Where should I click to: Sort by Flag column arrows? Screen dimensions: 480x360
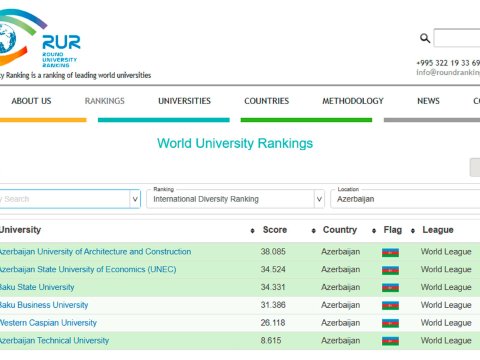(x=413, y=230)
